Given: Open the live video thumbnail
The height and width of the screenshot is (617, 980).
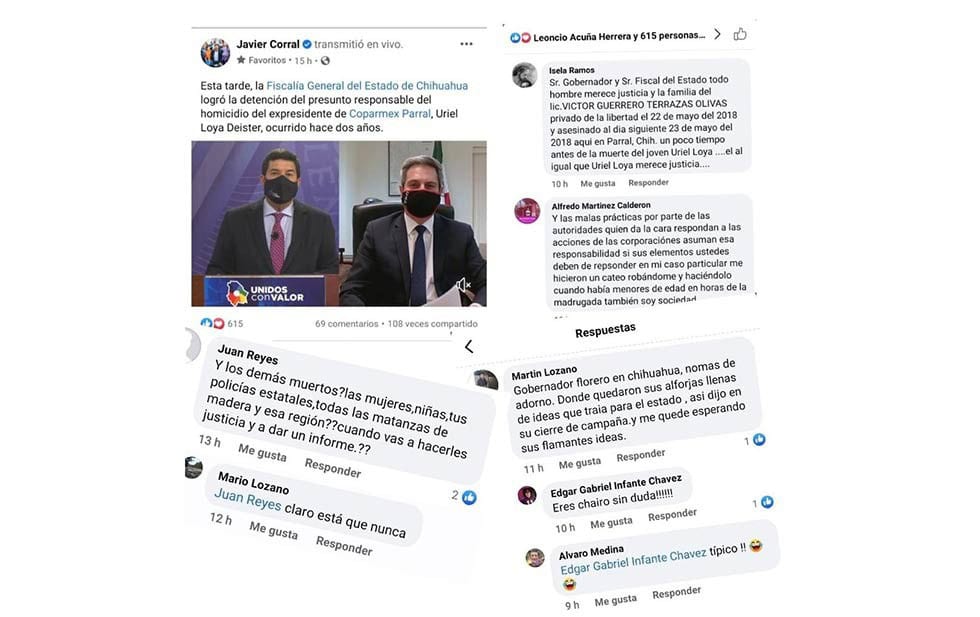Looking at the screenshot, I should pyautogui.click(x=339, y=223).
